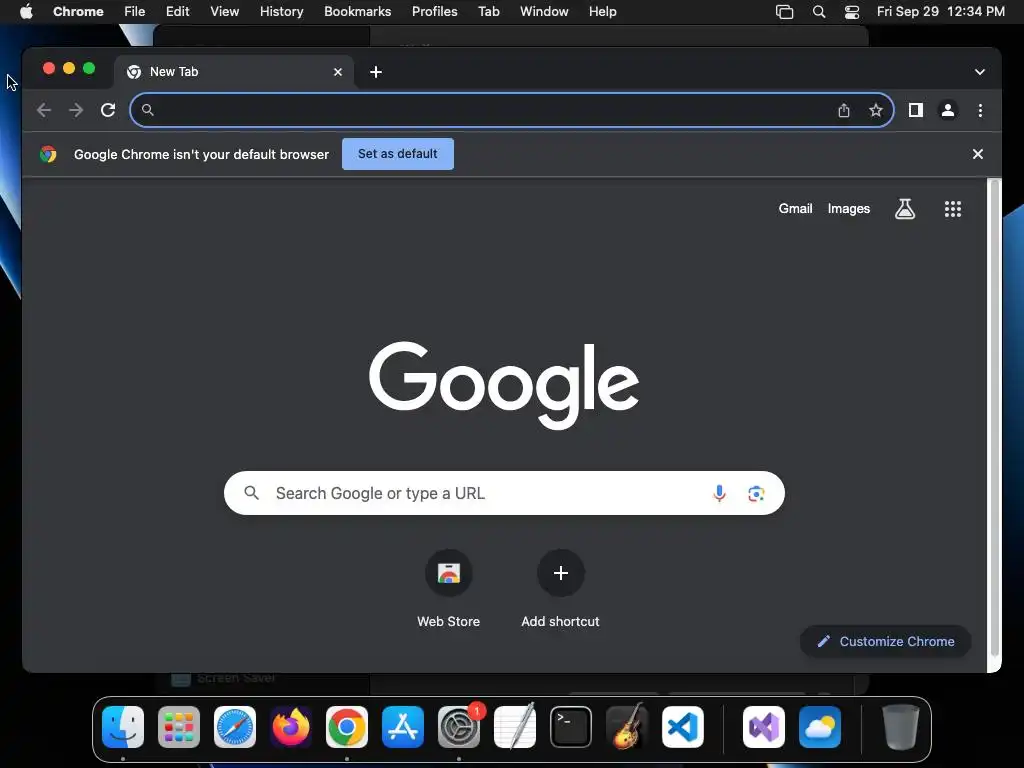Open Google apps grid

pyautogui.click(x=953, y=209)
